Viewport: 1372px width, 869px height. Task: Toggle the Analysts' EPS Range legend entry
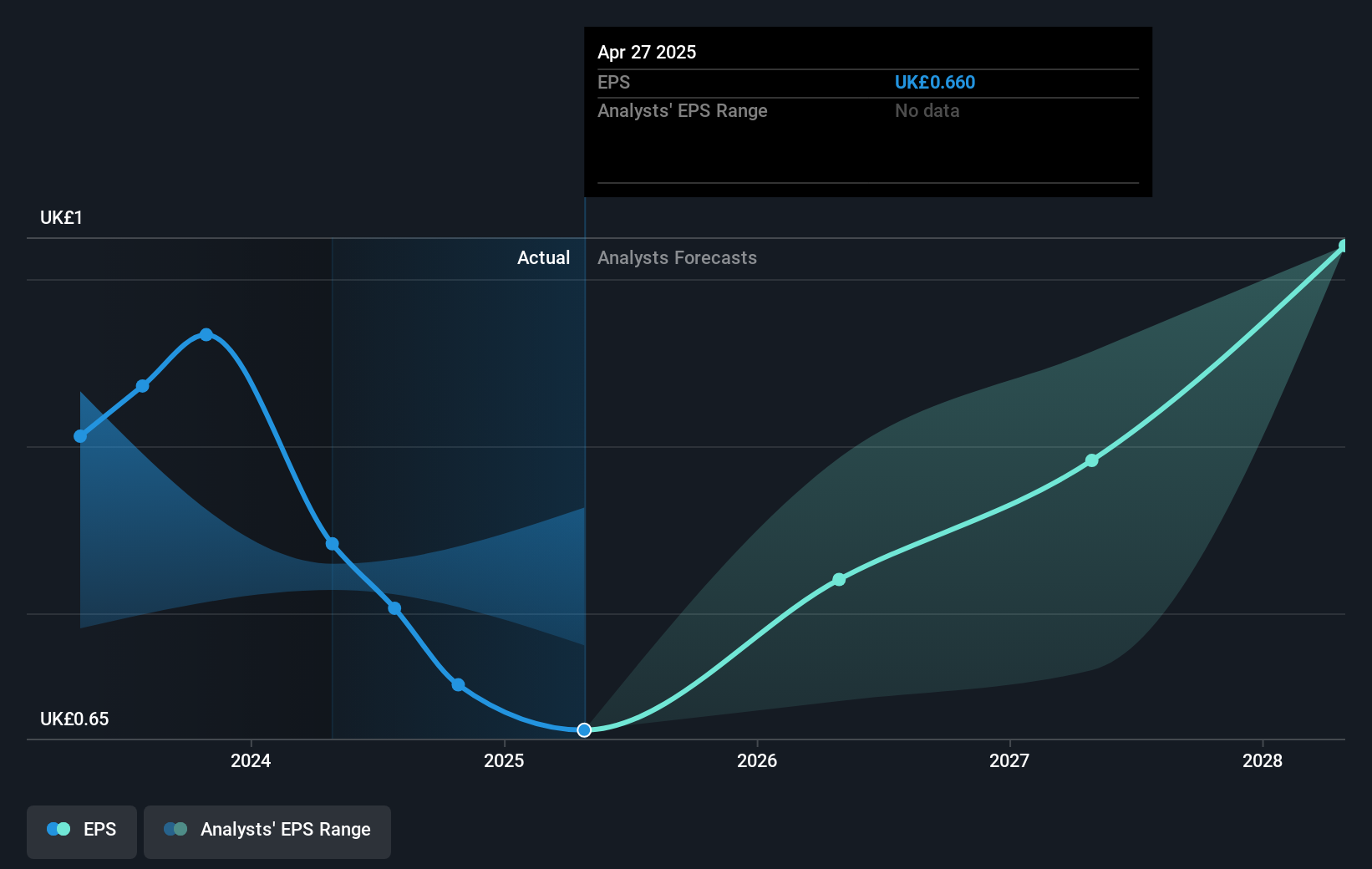click(267, 831)
